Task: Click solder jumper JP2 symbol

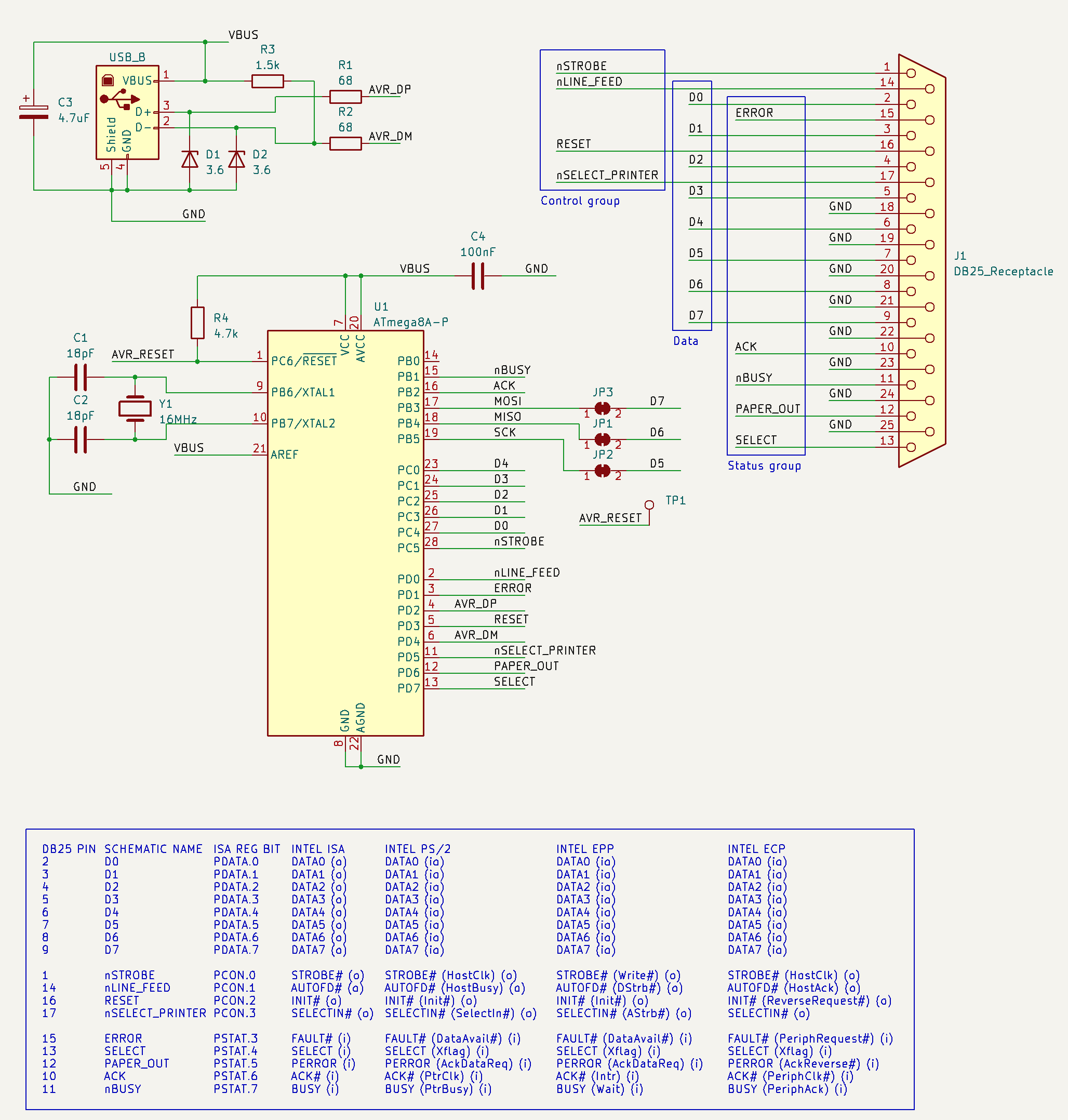Action: coord(603,471)
